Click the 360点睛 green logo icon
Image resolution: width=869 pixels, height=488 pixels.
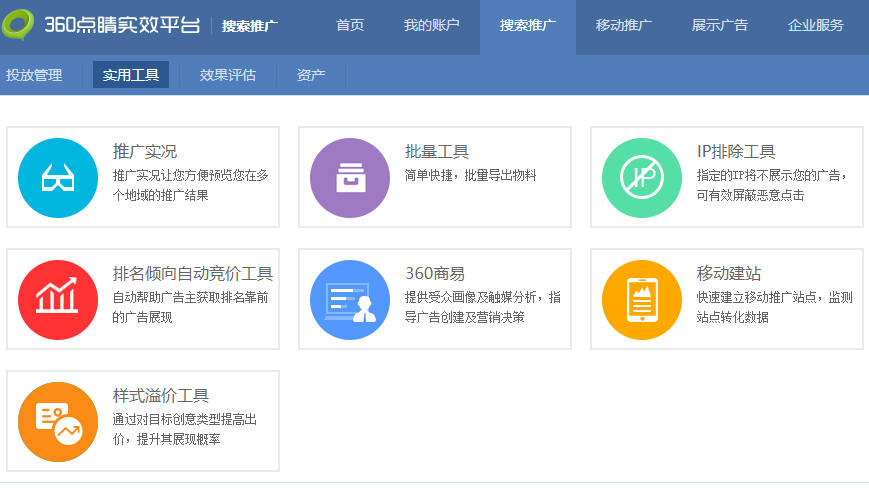(18, 24)
